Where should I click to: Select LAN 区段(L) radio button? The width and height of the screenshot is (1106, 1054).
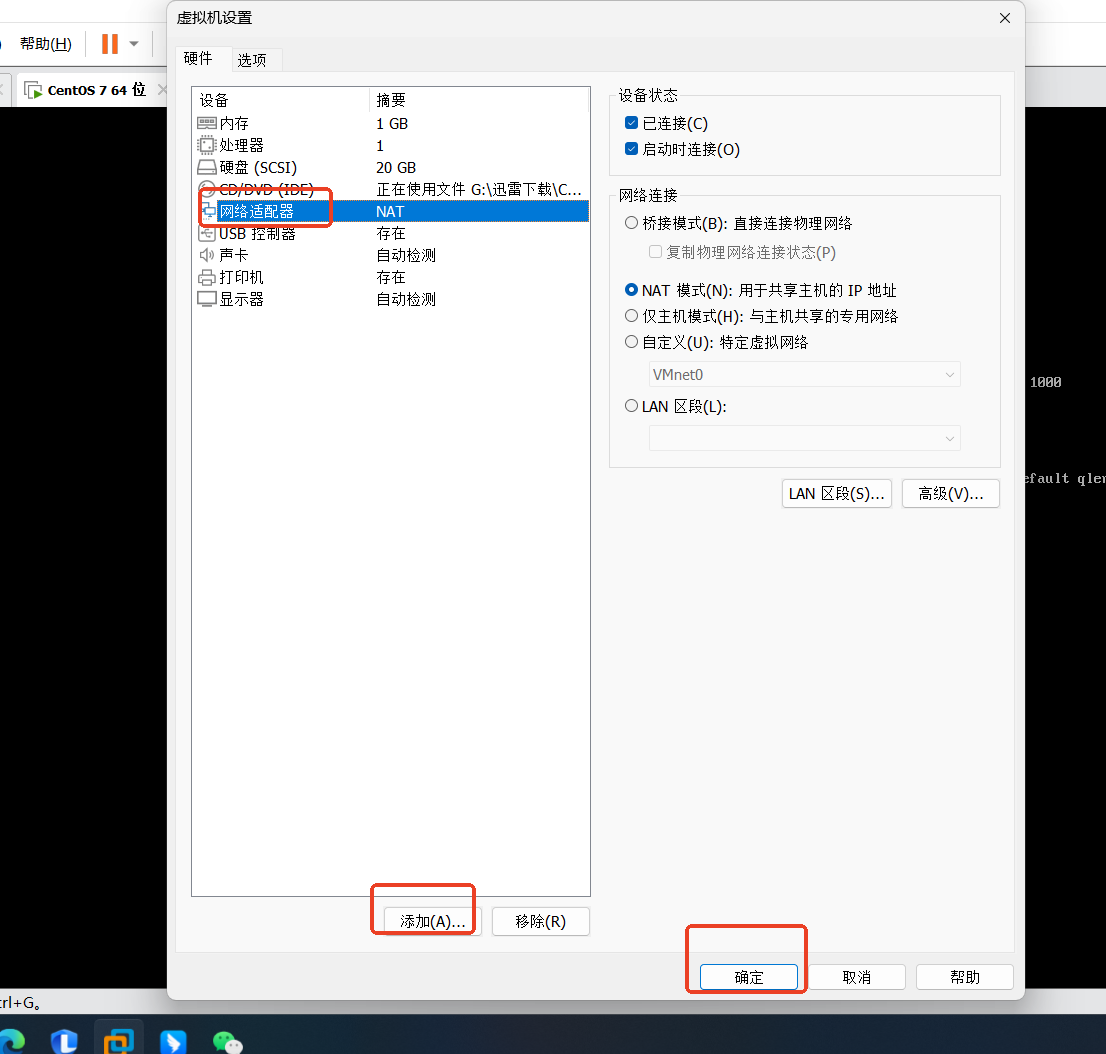(631, 406)
